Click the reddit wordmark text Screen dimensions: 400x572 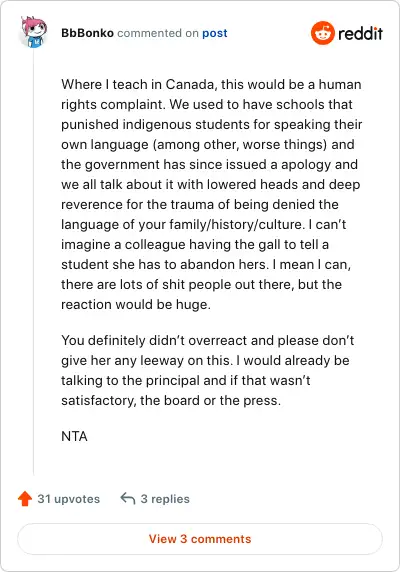(360, 34)
